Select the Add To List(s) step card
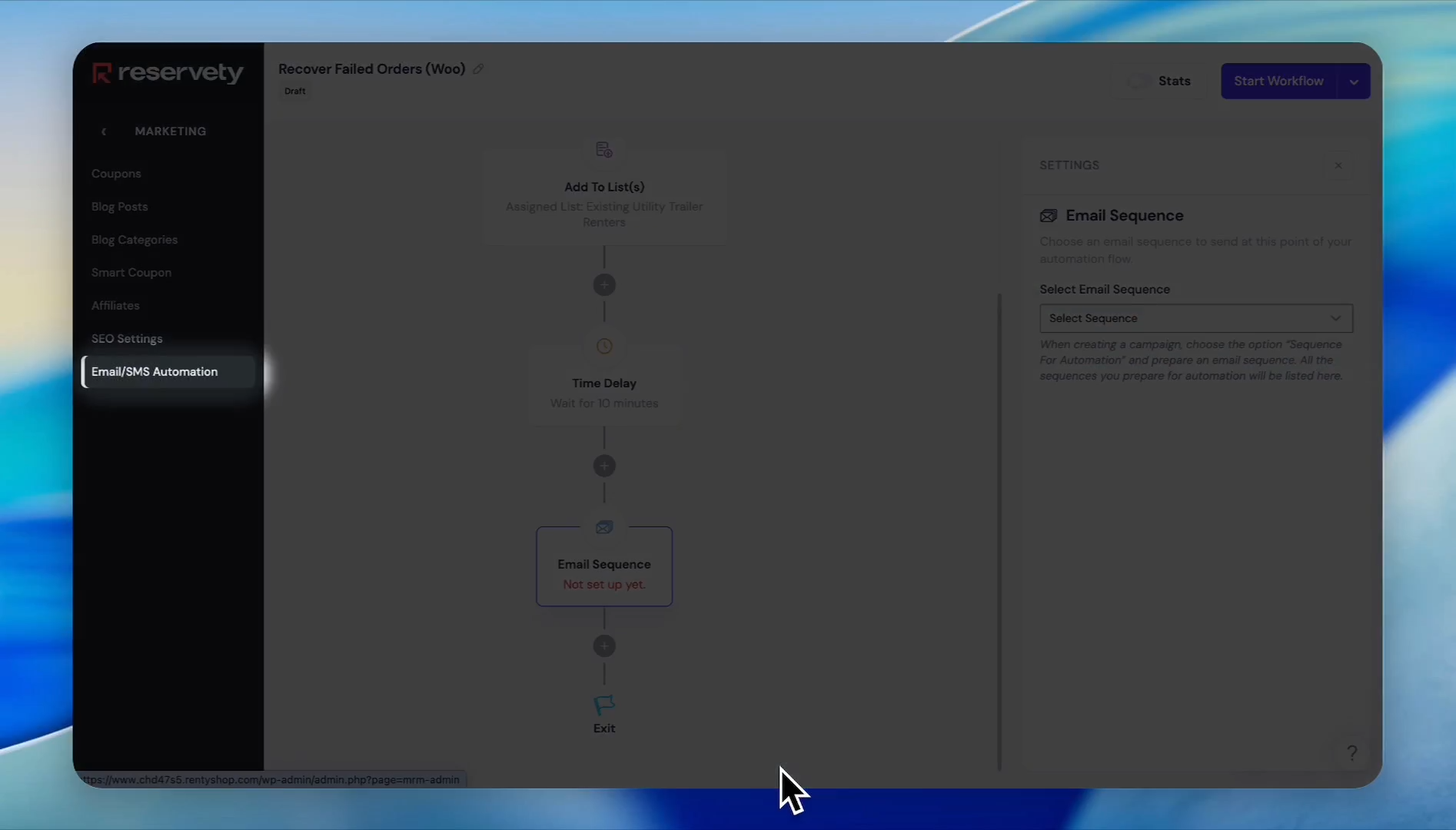 [604, 198]
